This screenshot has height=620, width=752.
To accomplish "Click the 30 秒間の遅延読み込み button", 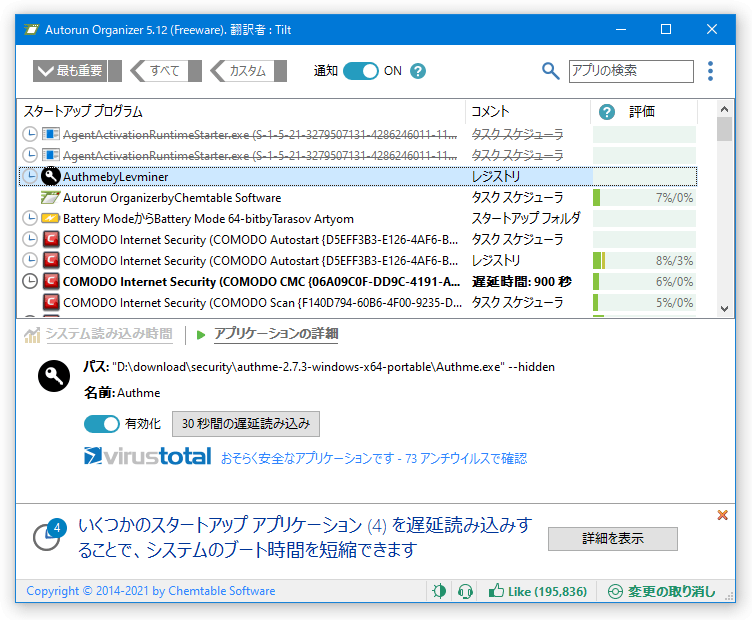I will coord(246,424).
